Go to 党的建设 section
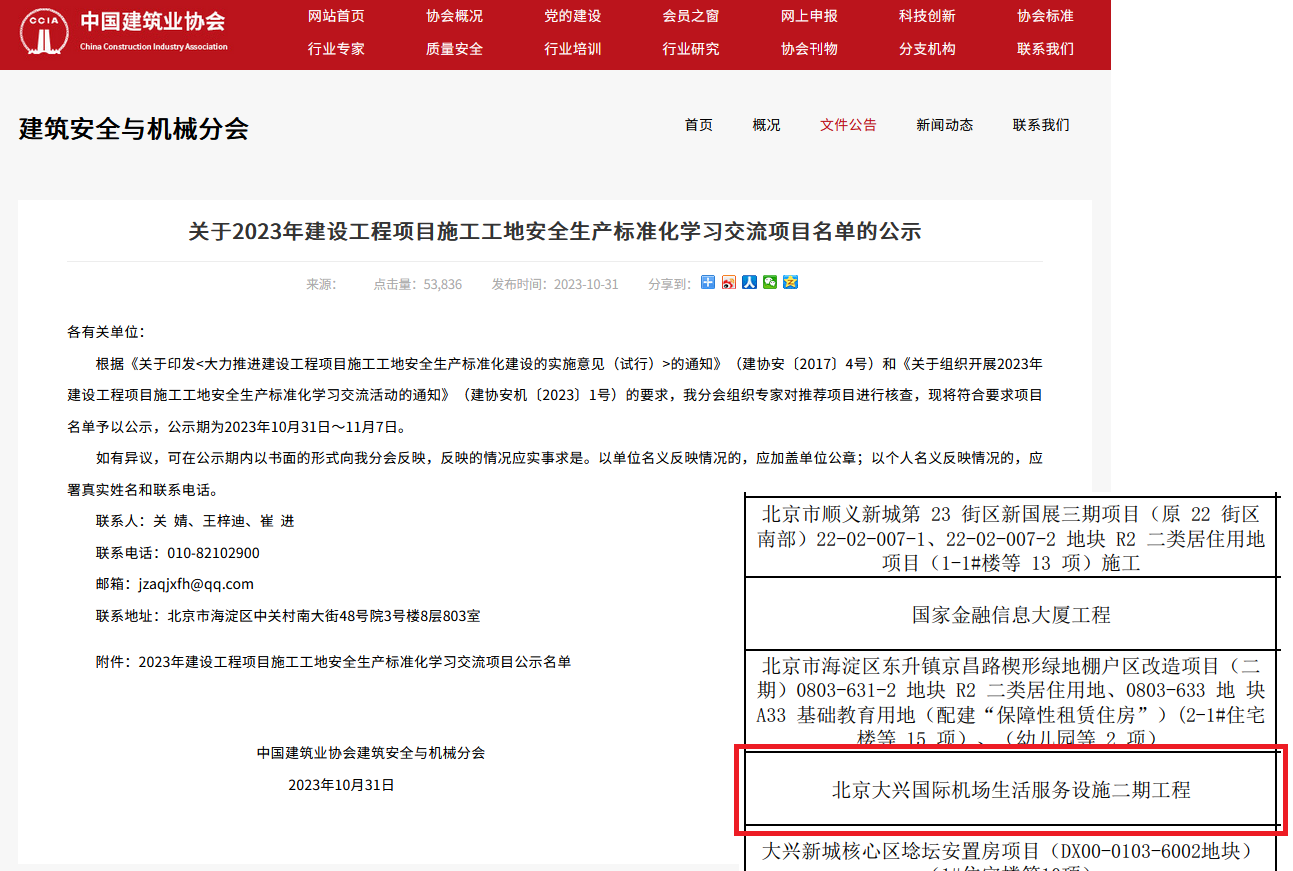Screen dimensions: 1293x871 [573, 16]
